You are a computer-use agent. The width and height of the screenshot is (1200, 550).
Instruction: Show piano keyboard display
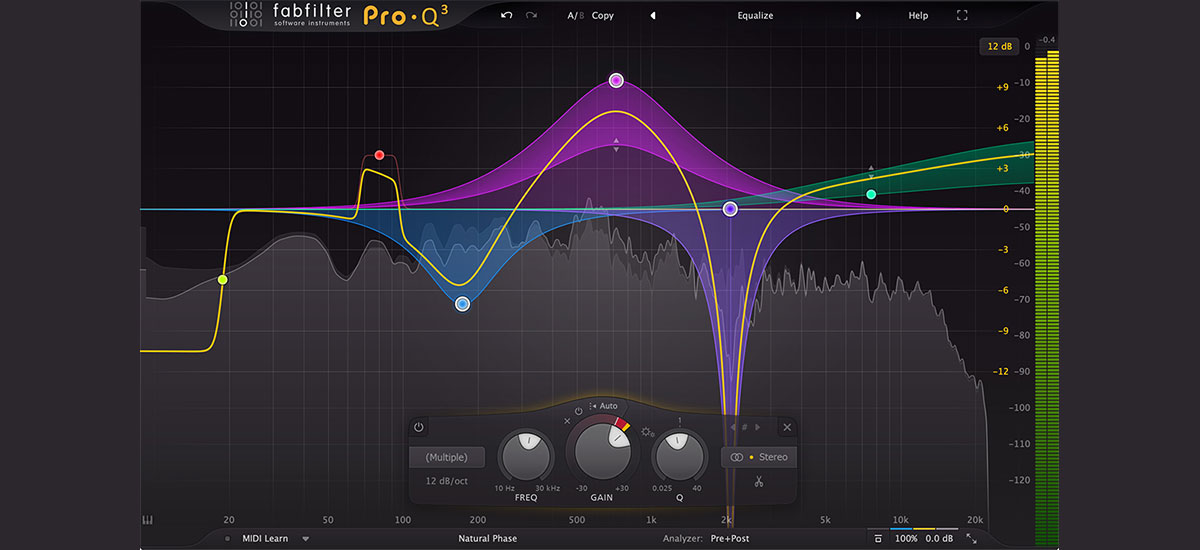click(148, 520)
